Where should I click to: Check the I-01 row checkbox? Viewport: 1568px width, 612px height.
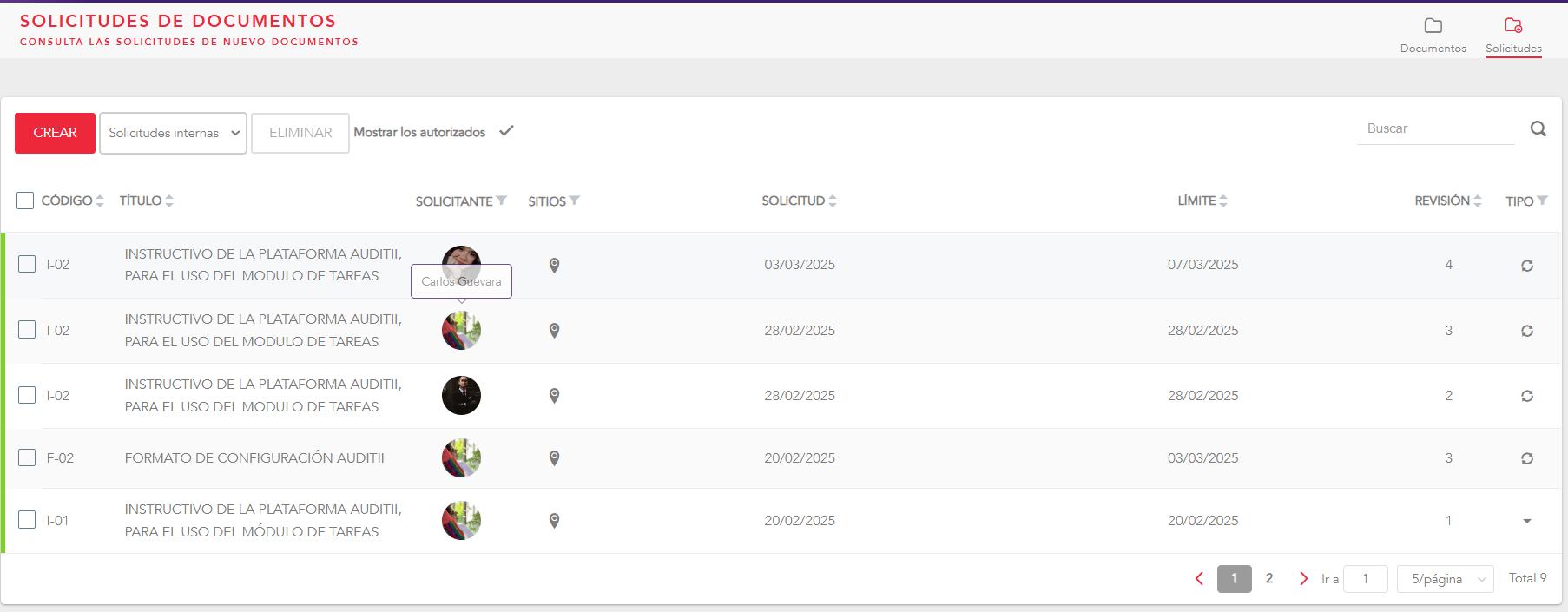click(28, 520)
